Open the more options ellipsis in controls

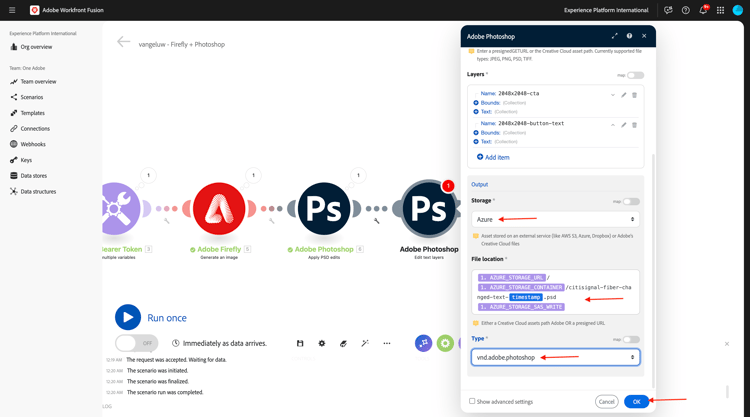pyautogui.click(x=386, y=343)
